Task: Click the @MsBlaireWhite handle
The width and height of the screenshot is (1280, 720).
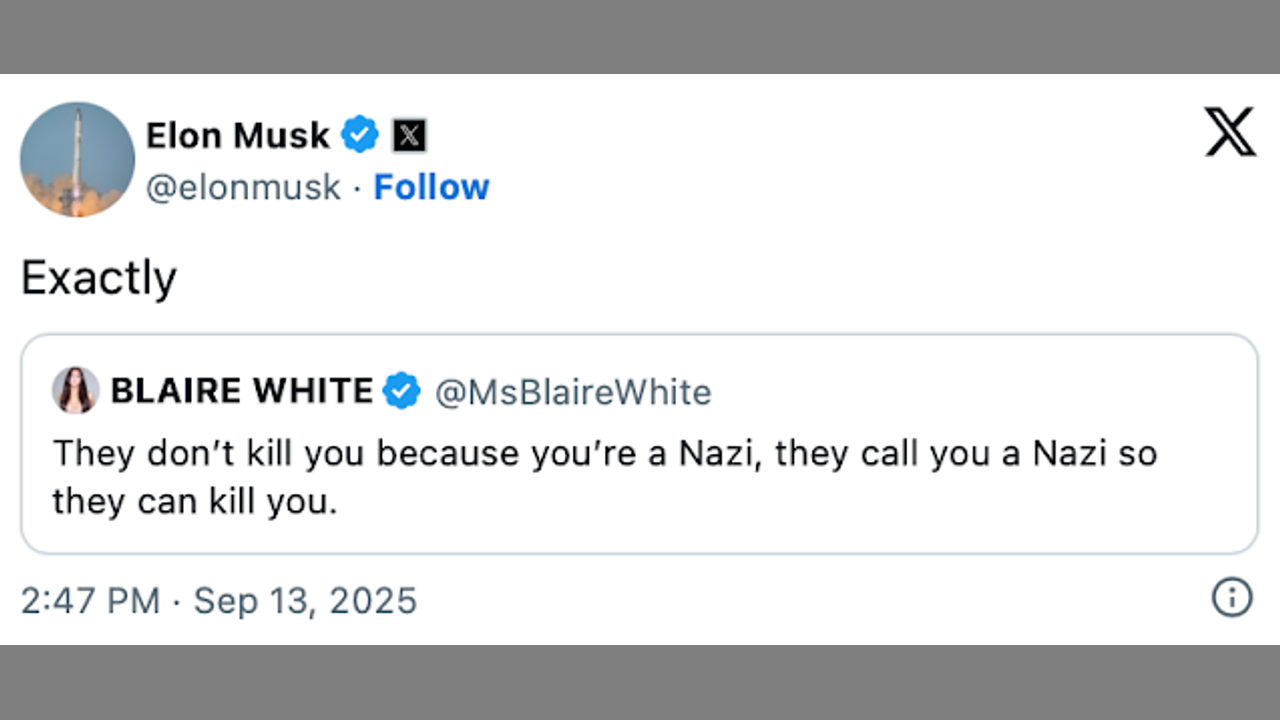Action: click(x=573, y=392)
